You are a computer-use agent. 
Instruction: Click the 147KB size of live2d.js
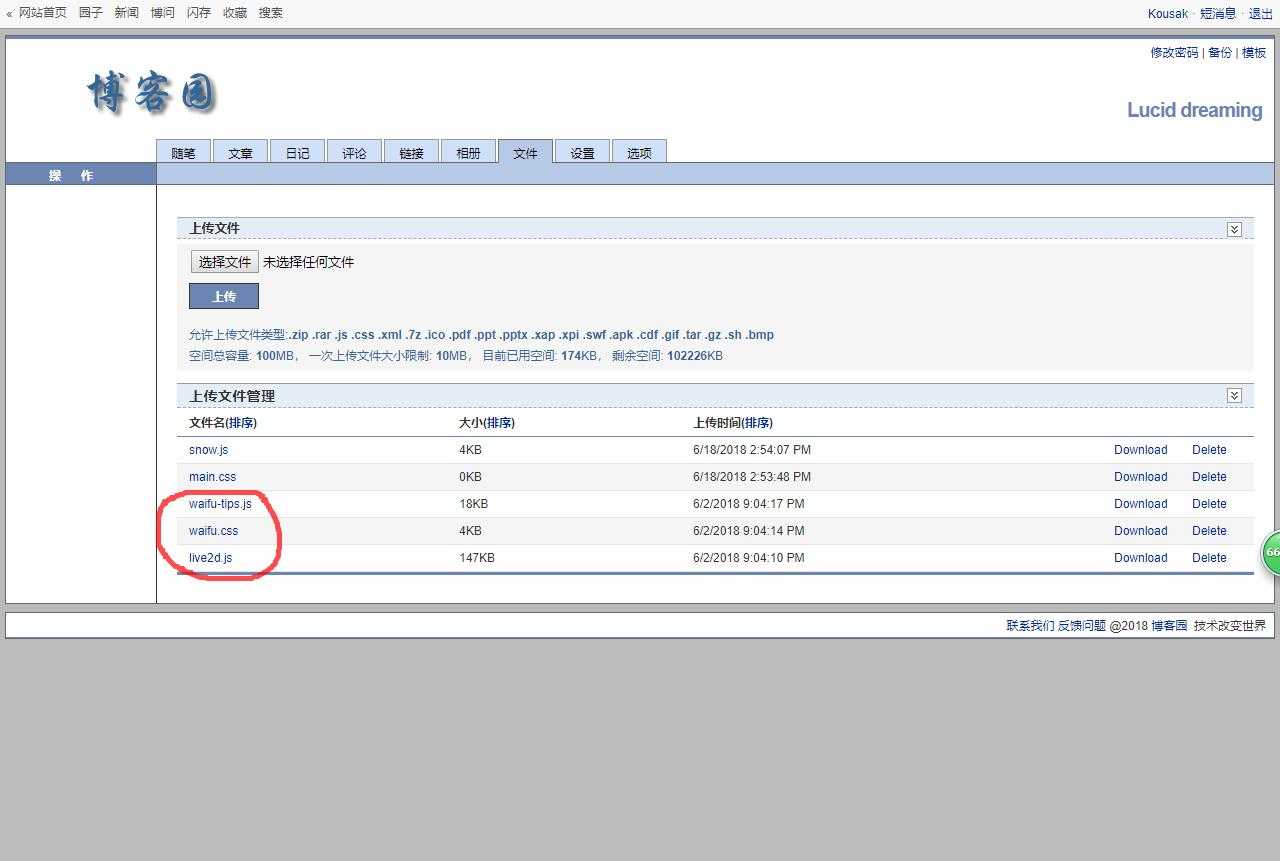(477, 558)
